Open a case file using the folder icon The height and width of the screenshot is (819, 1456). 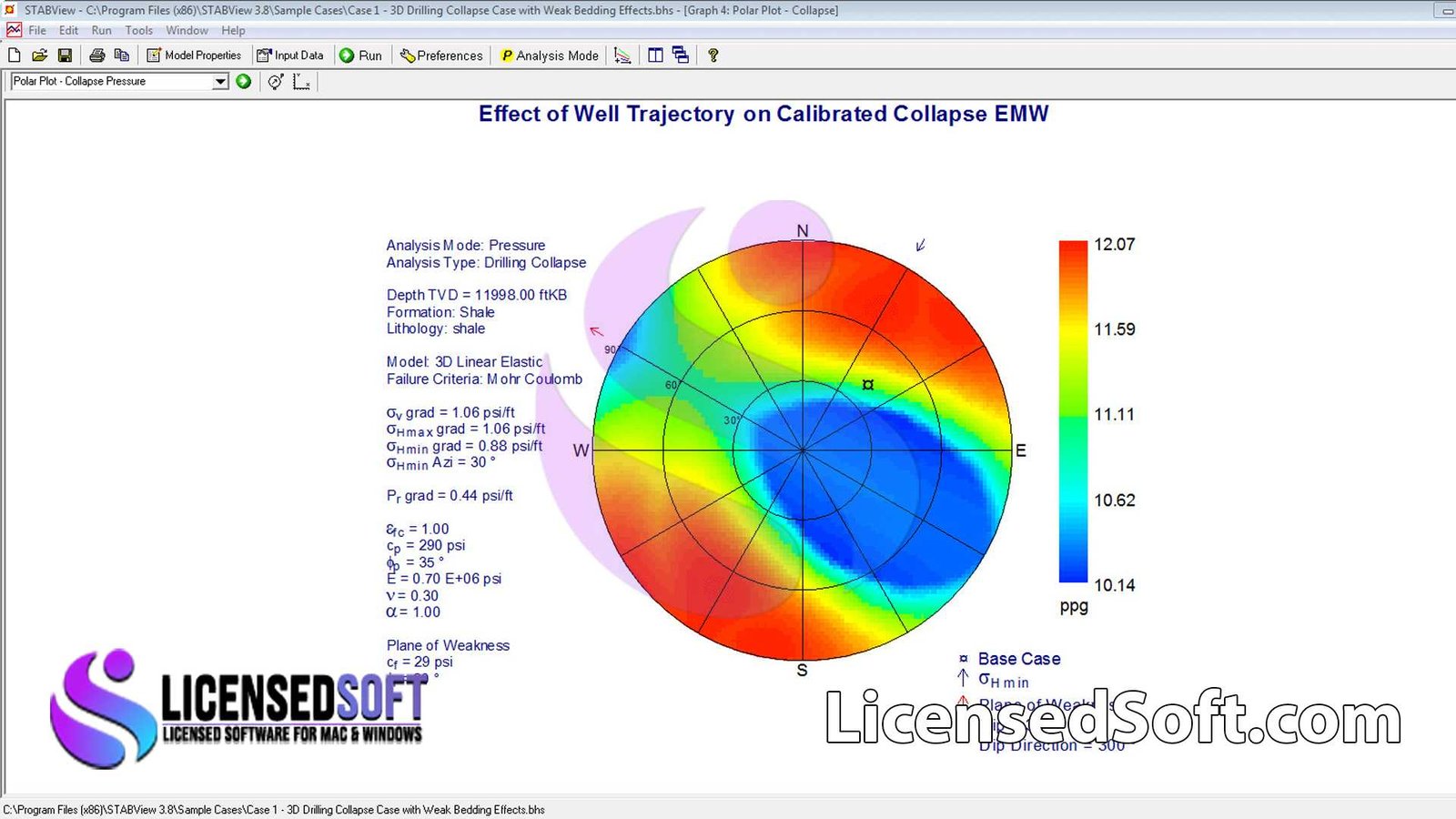pyautogui.click(x=39, y=56)
